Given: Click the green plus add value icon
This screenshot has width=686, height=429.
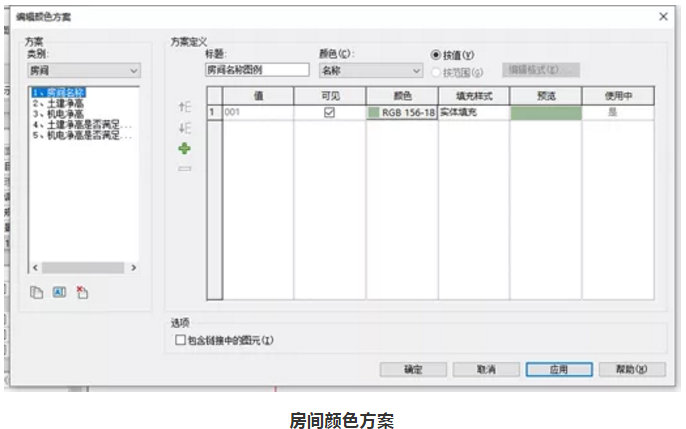Looking at the screenshot, I should click(184, 149).
